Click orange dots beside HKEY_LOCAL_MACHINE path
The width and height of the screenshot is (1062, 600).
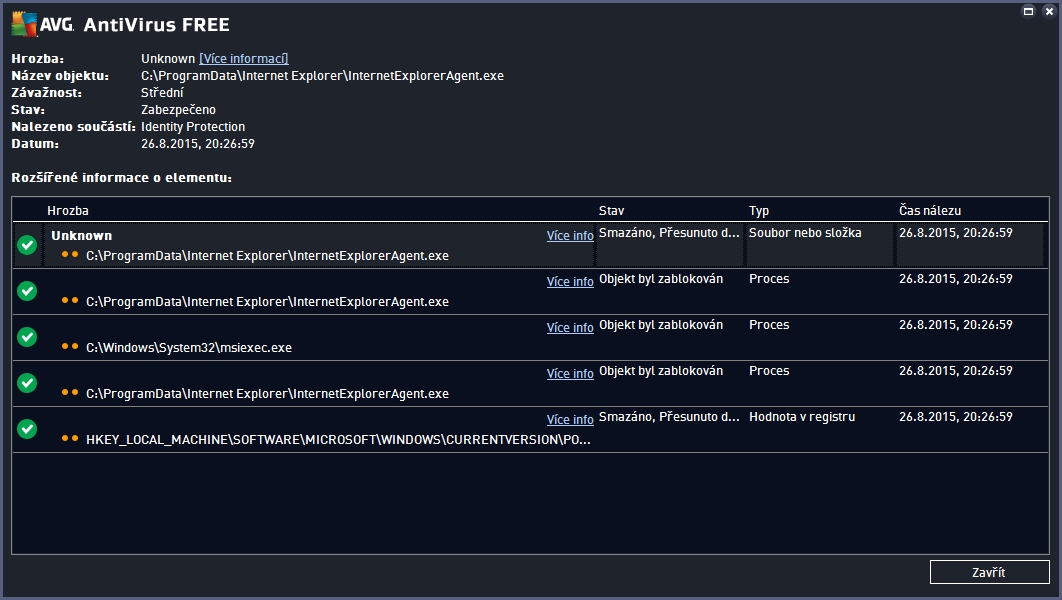[70, 438]
